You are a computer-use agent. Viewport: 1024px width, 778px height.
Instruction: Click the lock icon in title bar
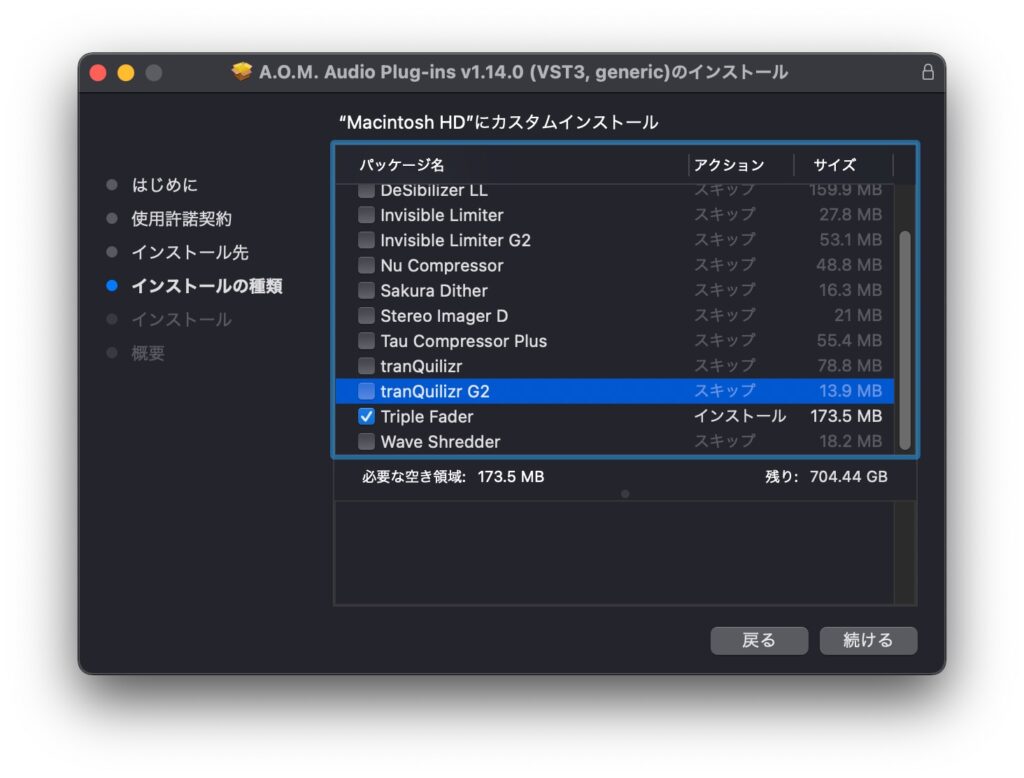(x=927, y=73)
